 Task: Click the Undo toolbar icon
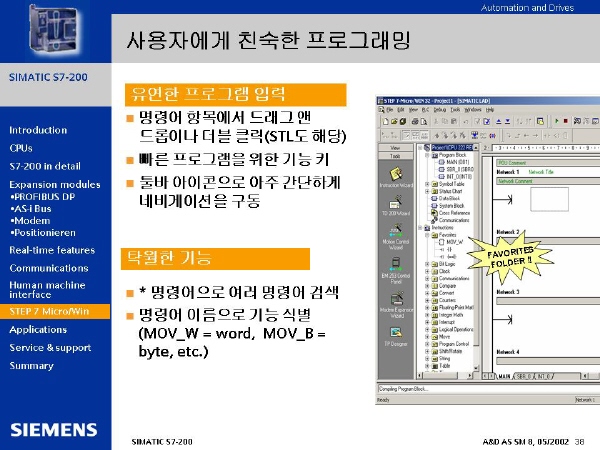click(x=466, y=122)
